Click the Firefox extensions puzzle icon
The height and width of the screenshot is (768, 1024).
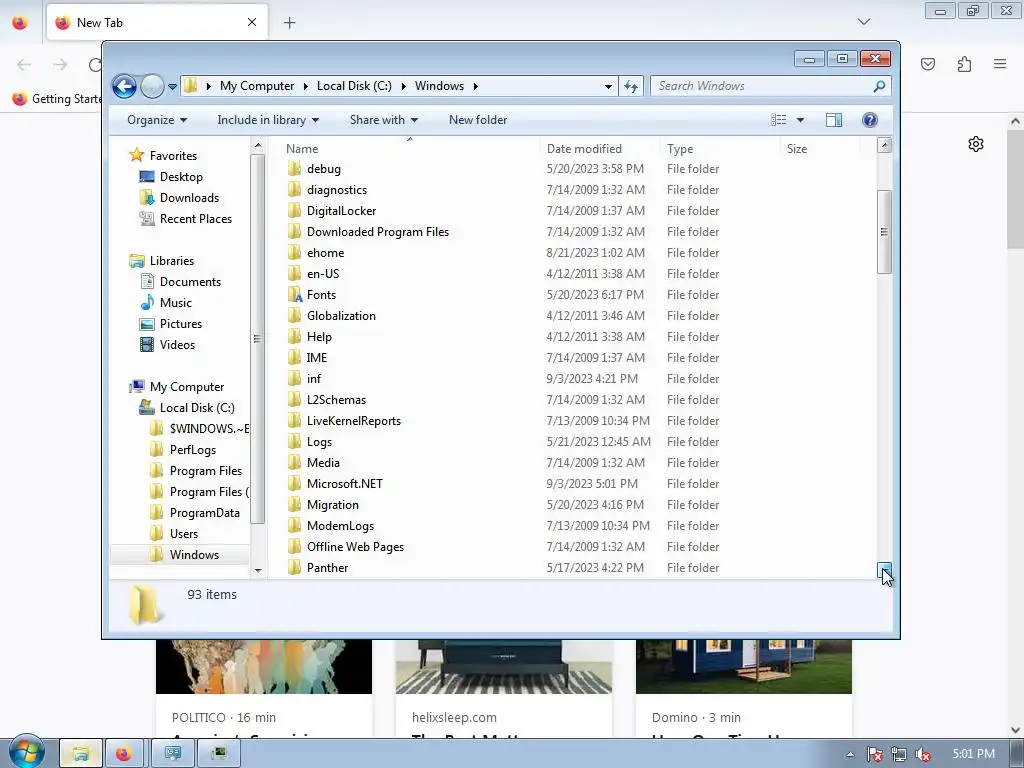[964, 64]
